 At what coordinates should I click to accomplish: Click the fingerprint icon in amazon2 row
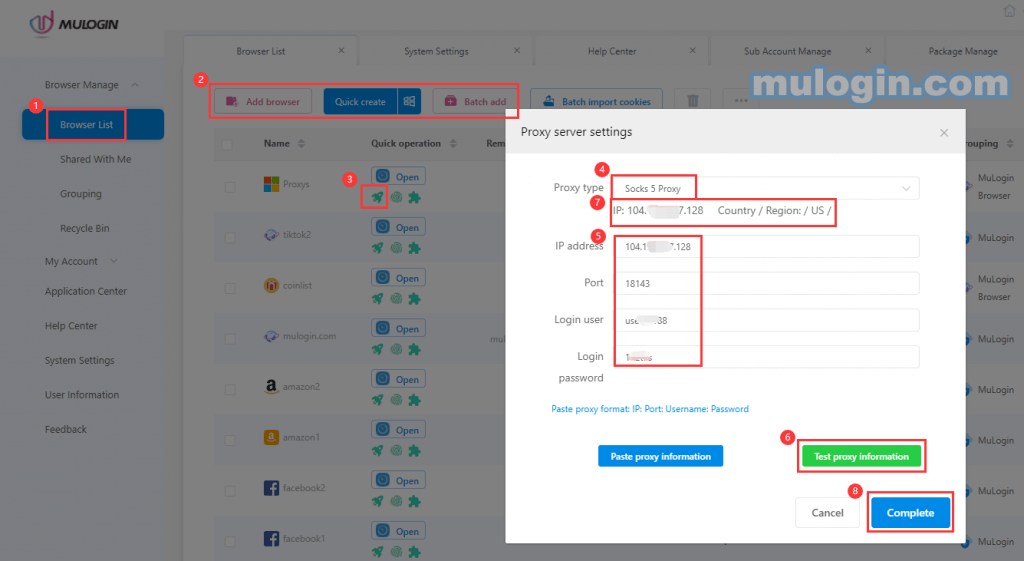point(396,400)
